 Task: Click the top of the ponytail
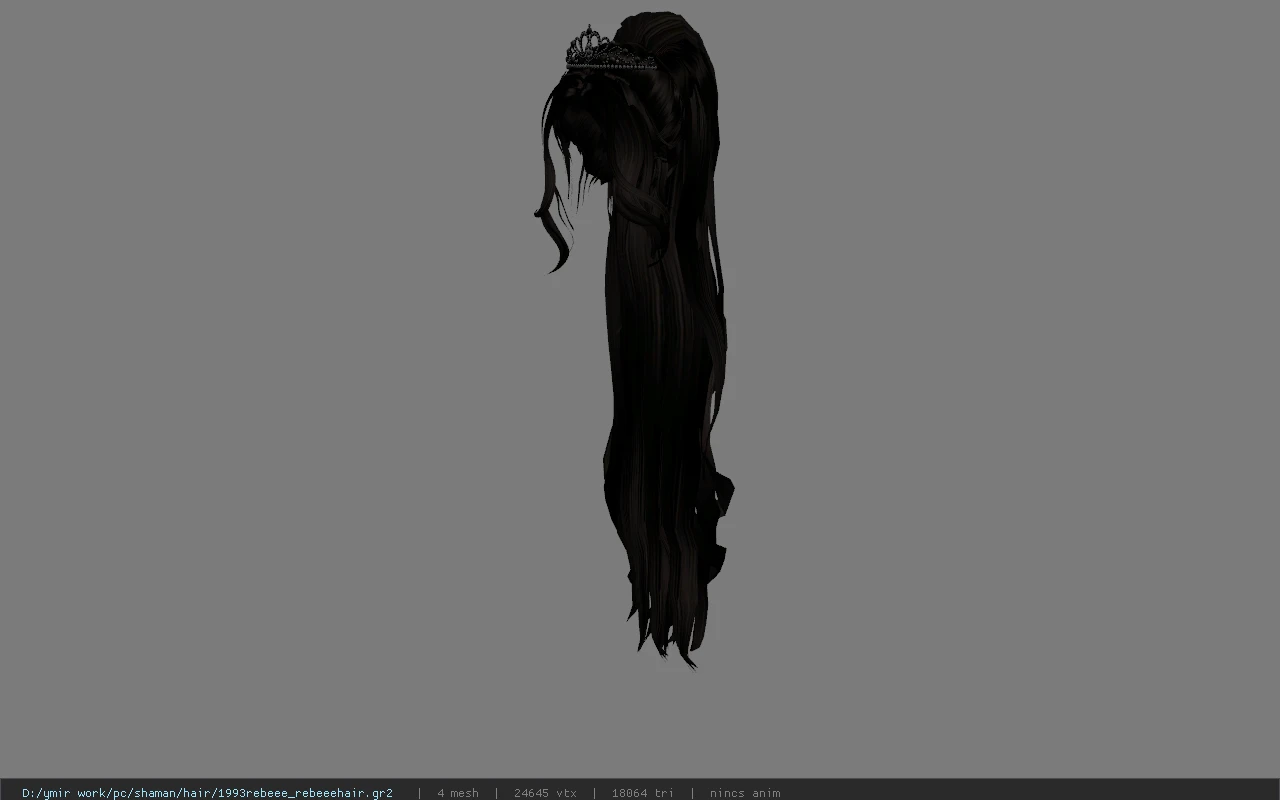[668, 35]
